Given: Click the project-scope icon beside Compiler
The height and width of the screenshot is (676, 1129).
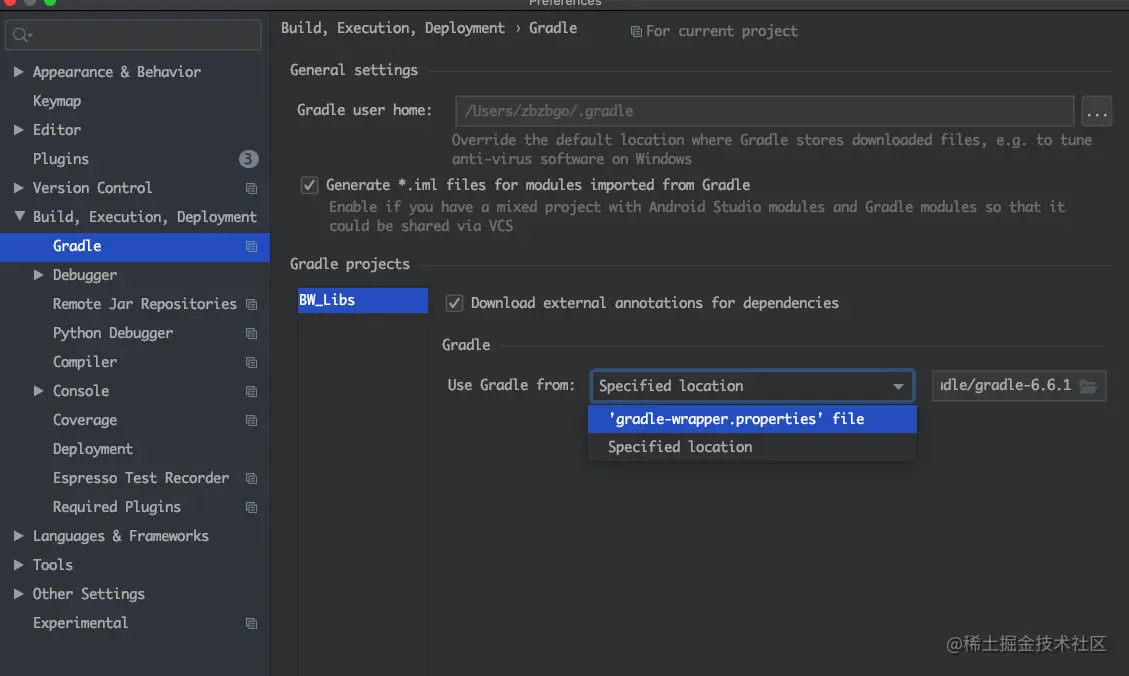Looking at the screenshot, I should (251, 362).
